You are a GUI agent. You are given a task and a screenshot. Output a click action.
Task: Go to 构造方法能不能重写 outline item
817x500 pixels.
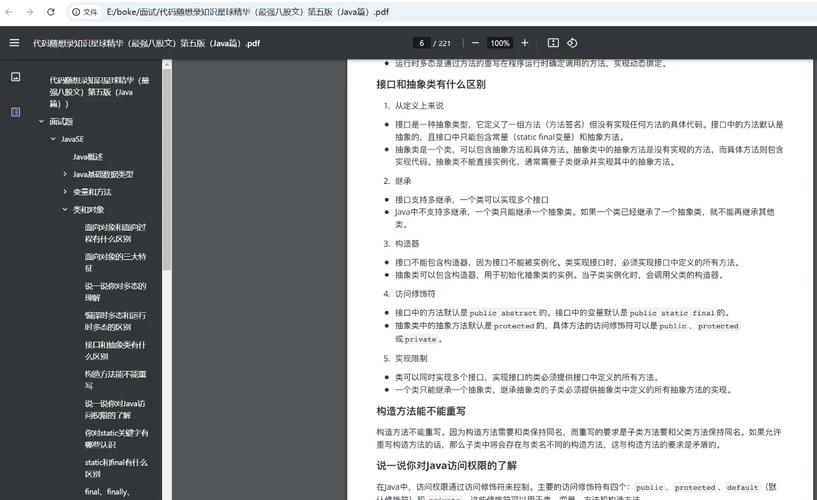pos(115,380)
